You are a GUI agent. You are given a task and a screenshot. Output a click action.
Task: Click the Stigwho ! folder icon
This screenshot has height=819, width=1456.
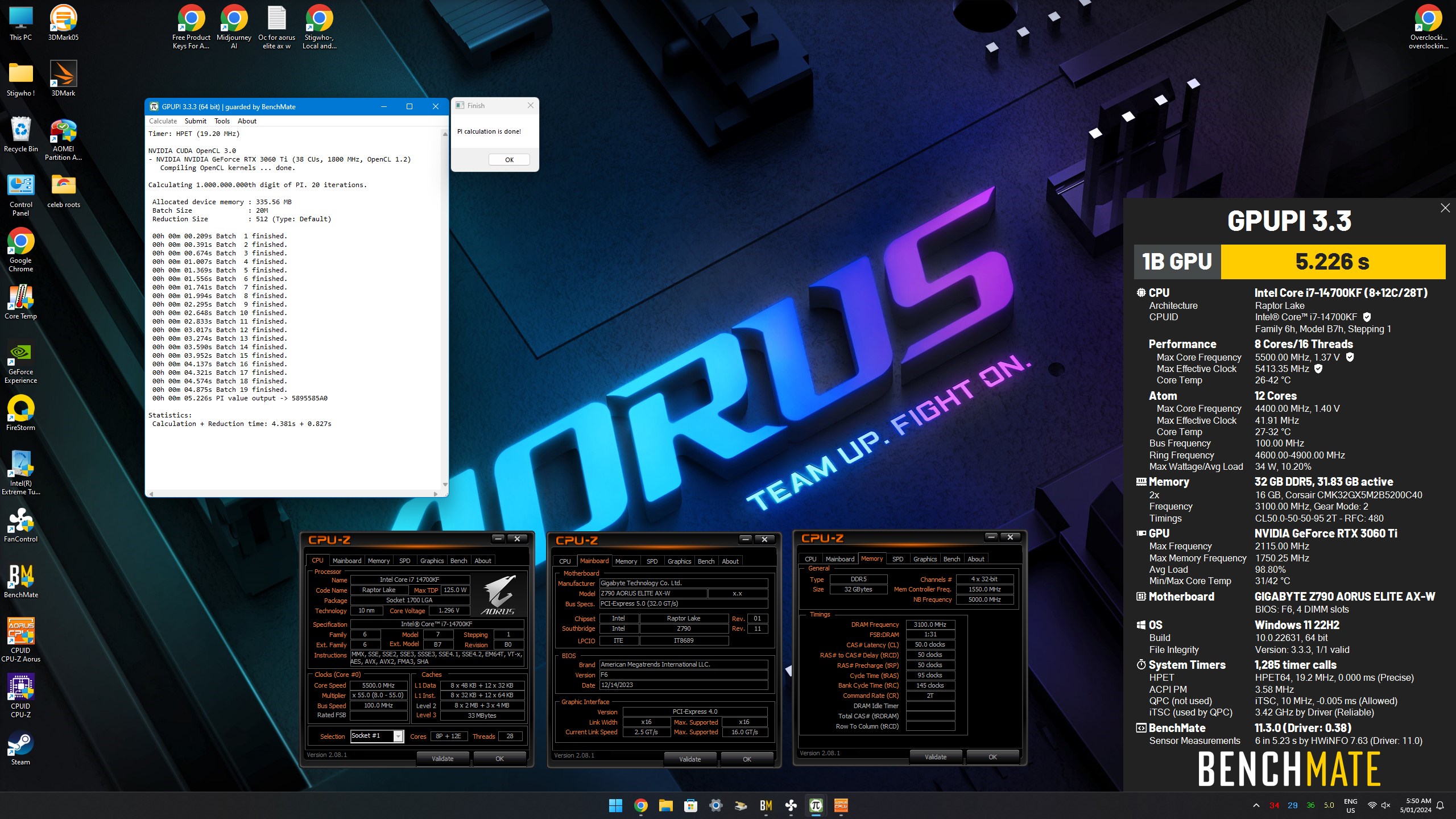(x=21, y=79)
